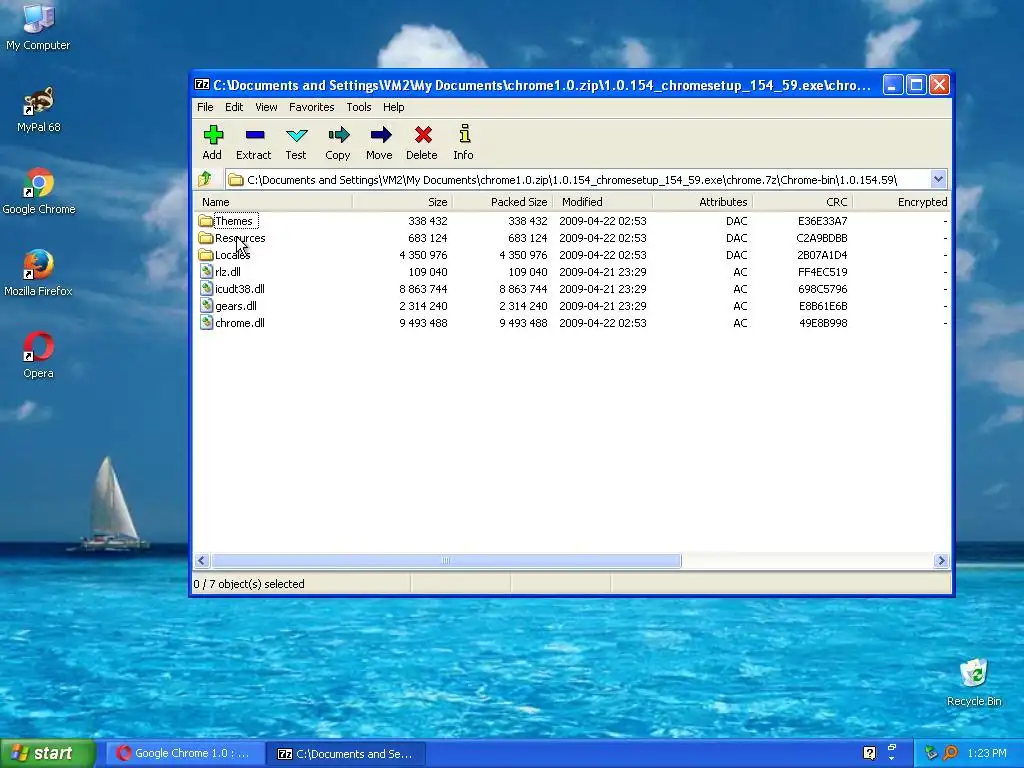Sort by the Size column header
The image size is (1024, 768).
[402, 202]
